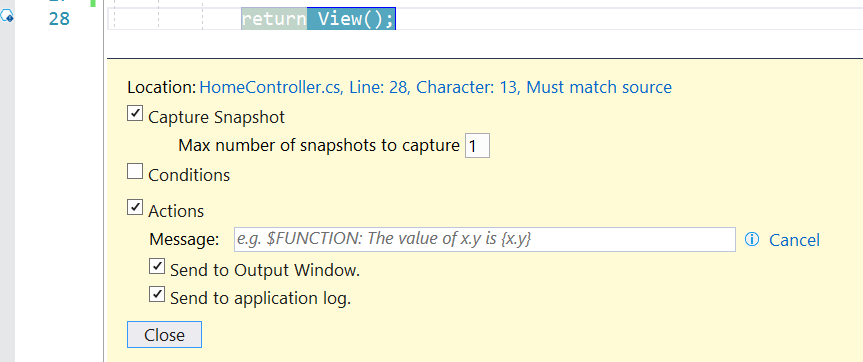Select line number 28 in the margin
This screenshot has width=863, height=362.
[59, 19]
